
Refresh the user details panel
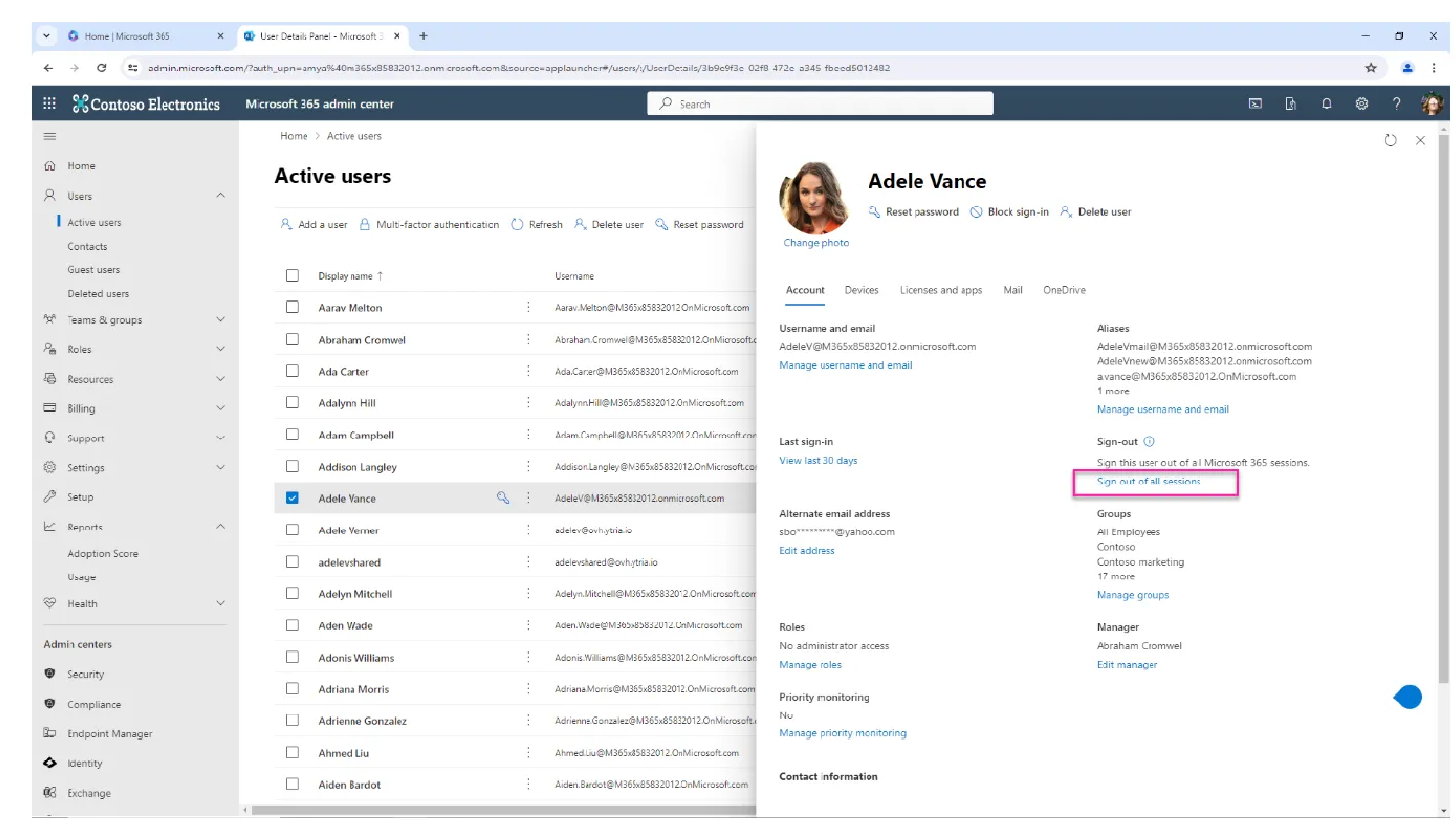tap(1390, 140)
